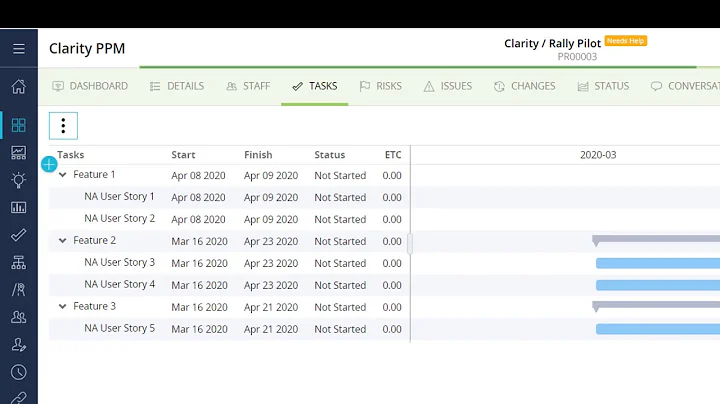Switch to the CHANGES tab
This screenshot has height=404, width=720.
[x=524, y=86]
